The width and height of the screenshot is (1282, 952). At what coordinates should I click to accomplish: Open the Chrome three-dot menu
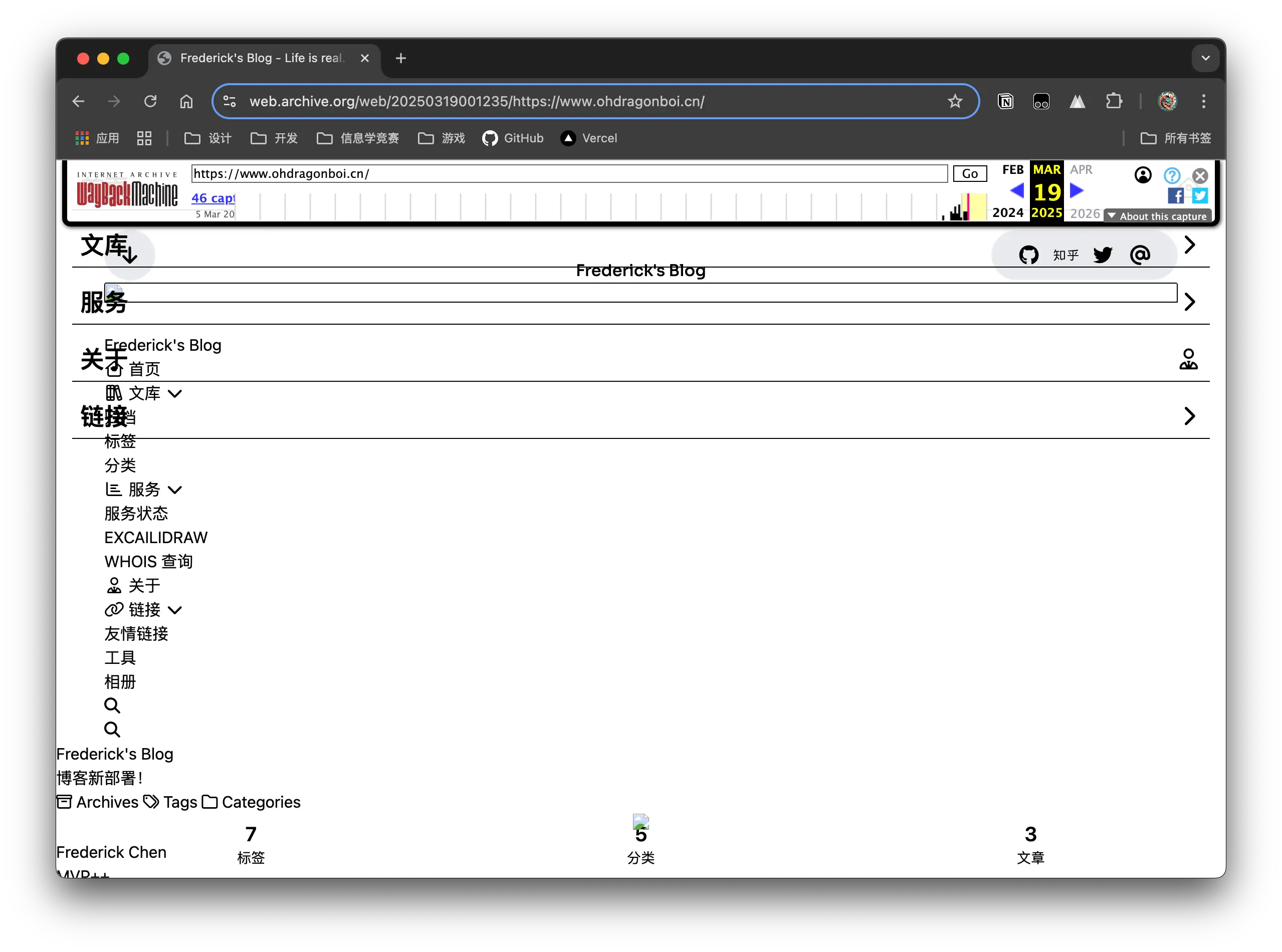[1203, 101]
